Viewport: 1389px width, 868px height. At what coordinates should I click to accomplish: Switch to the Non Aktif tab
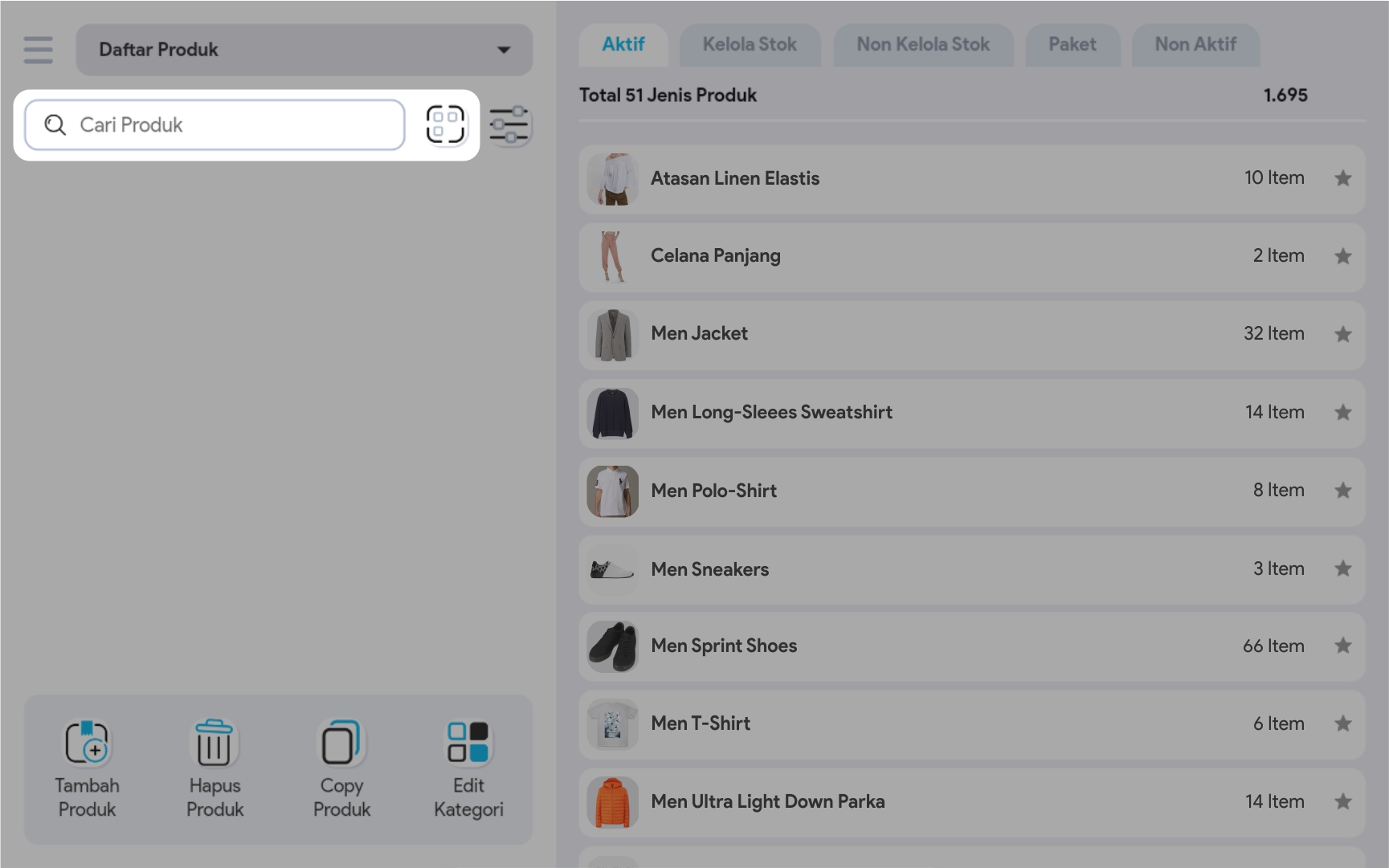[x=1195, y=45]
